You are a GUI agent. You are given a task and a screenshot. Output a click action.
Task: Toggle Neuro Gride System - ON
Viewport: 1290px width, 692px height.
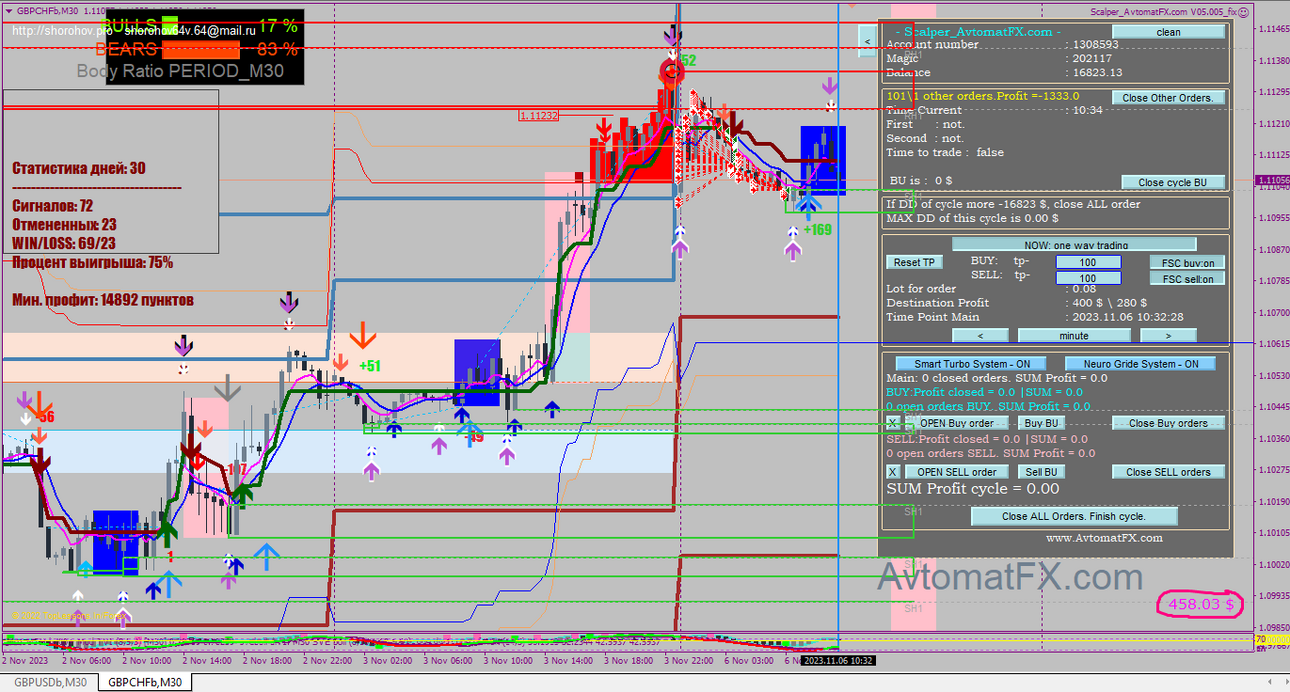(1140, 364)
